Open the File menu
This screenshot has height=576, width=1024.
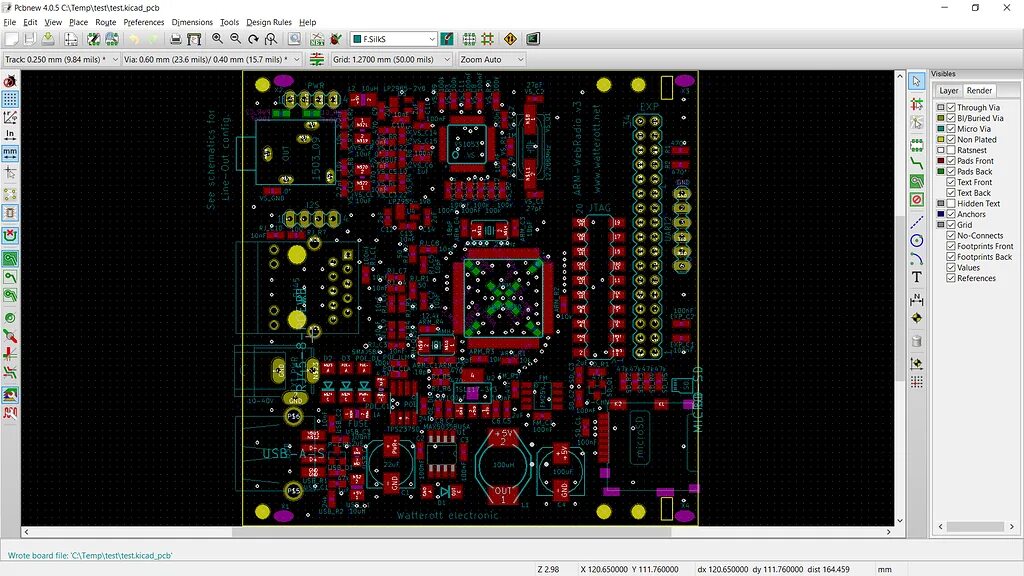tap(10, 22)
